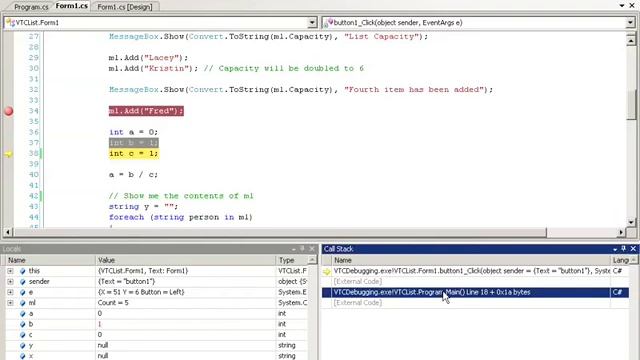Click the code editor vertical scrollbar thumb
The image size is (640, 360).
point(631,104)
